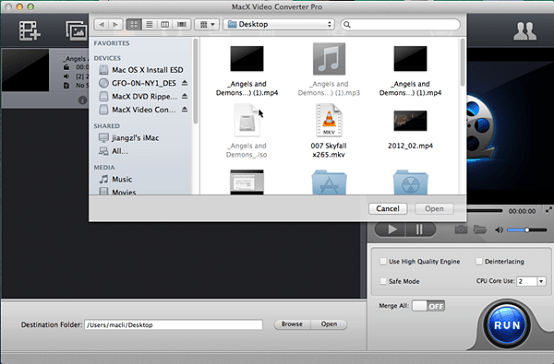Select MacX DVD Rippe... volume in sidebar

point(138,96)
